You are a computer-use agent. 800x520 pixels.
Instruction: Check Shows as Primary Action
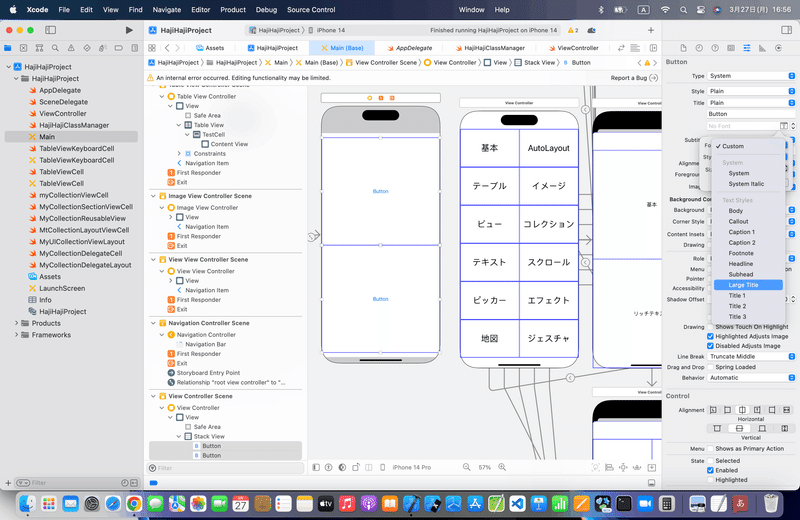click(710, 449)
